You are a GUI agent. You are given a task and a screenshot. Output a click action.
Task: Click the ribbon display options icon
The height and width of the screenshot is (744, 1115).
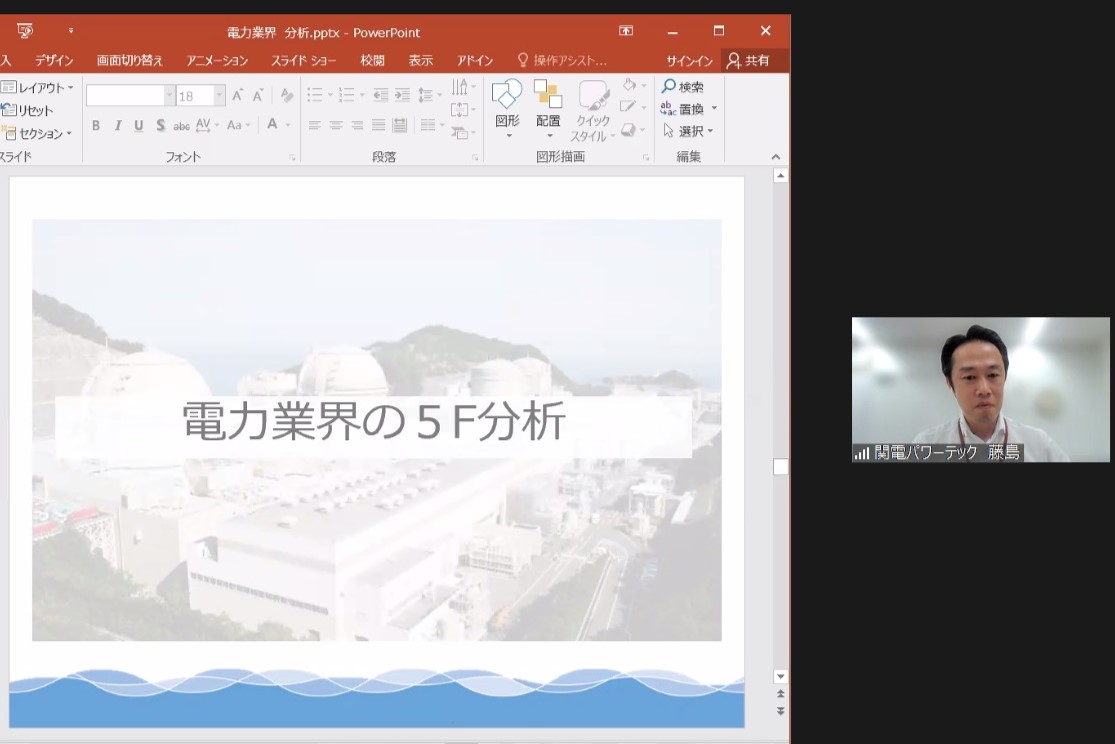pos(626,32)
